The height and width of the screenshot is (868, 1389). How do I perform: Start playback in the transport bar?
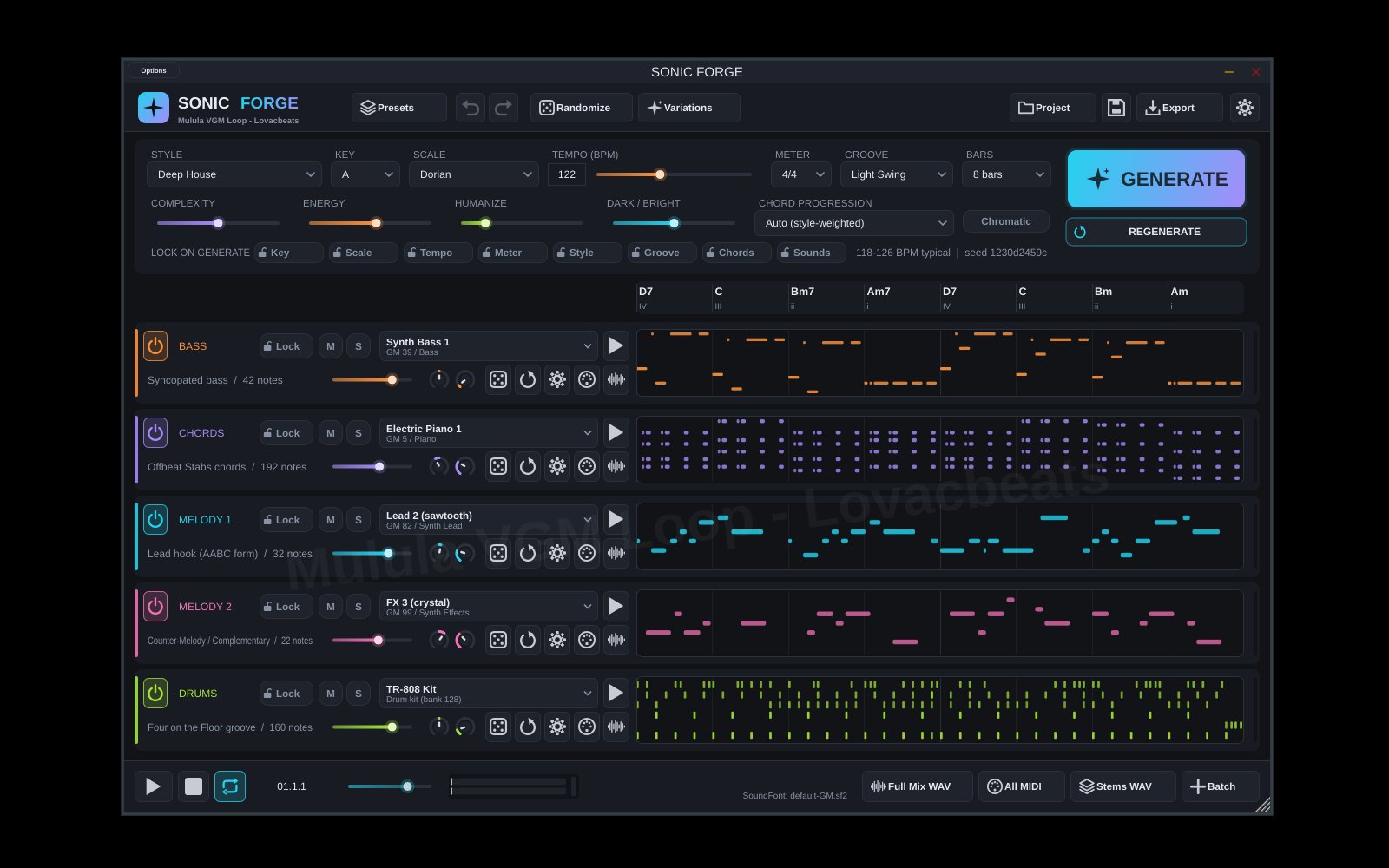pyautogui.click(x=154, y=786)
